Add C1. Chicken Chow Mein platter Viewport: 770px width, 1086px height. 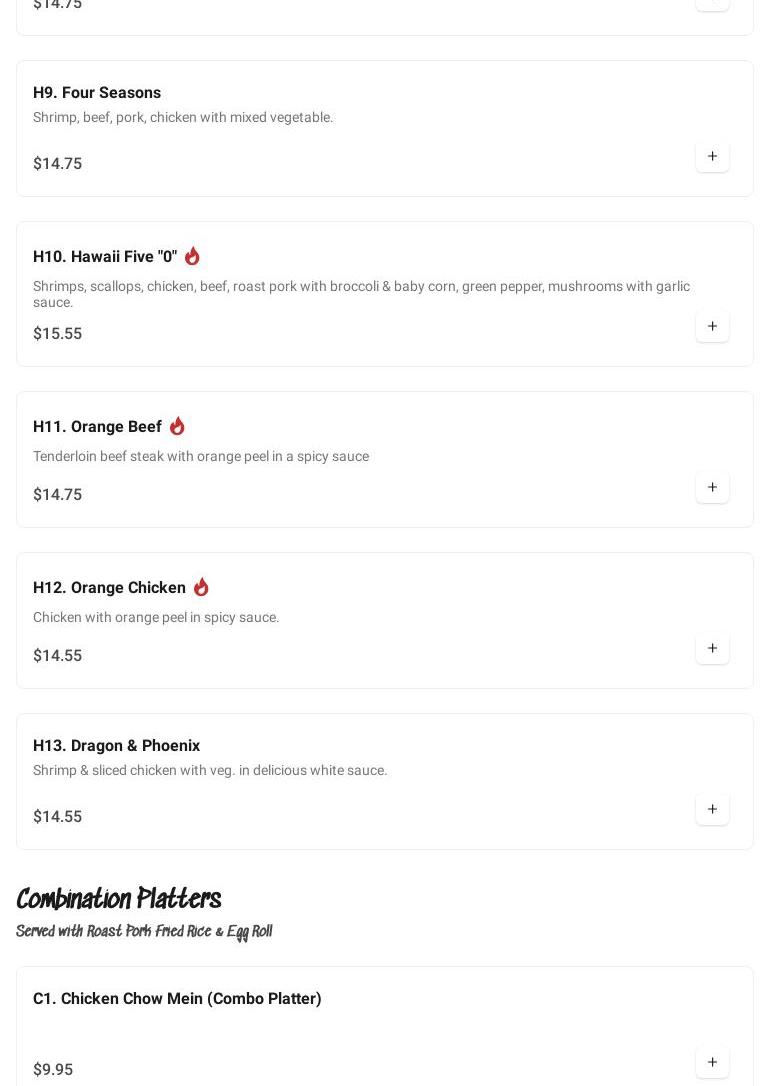(x=712, y=1063)
